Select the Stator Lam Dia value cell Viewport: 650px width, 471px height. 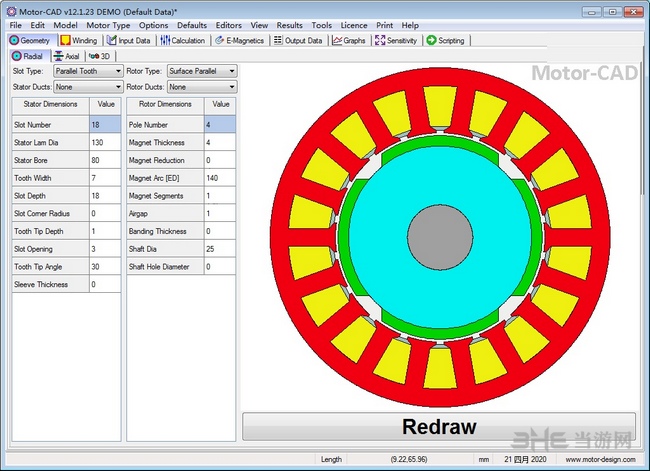(105, 142)
